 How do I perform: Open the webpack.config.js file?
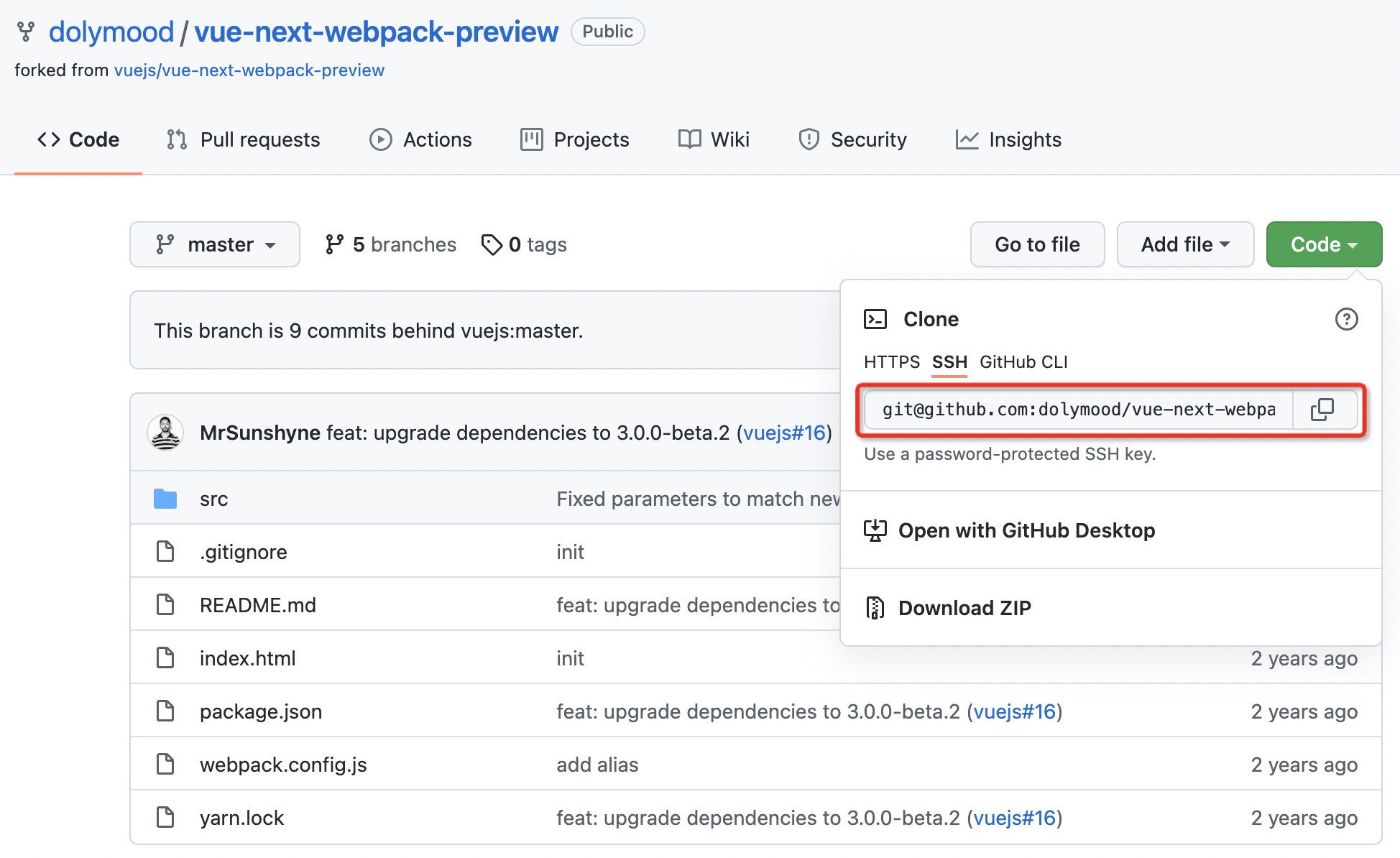coord(283,765)
